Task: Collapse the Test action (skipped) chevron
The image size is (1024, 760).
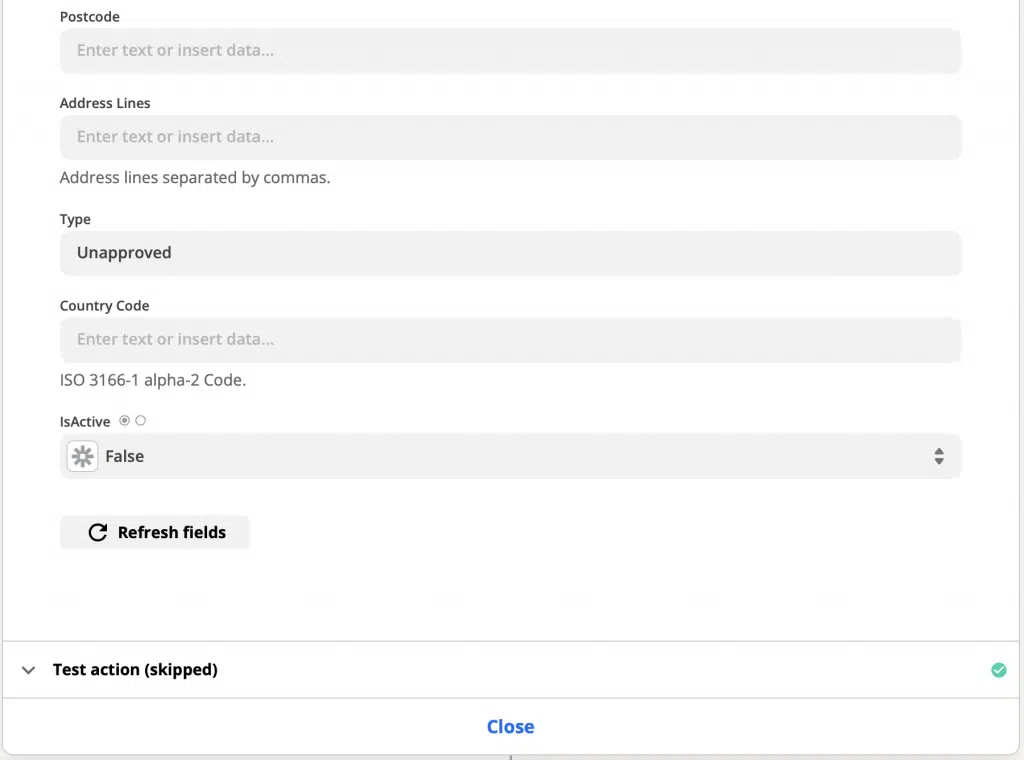Action: [28, 670]
